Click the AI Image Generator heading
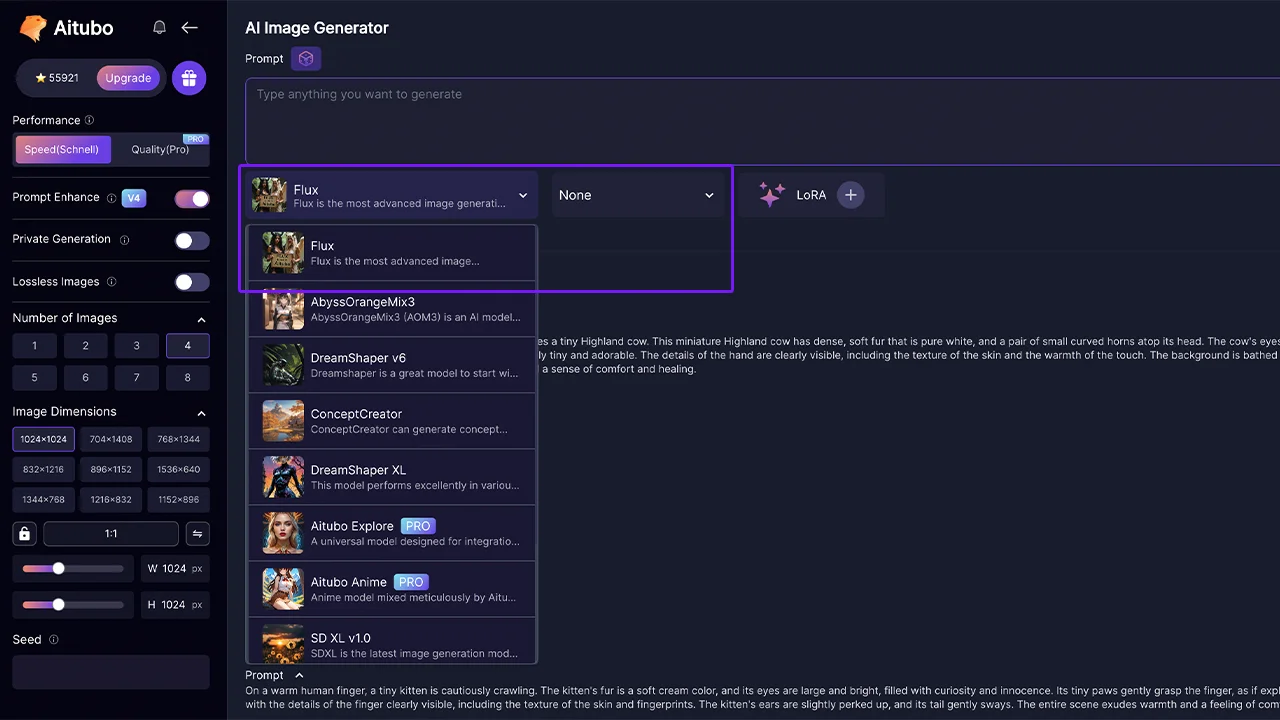Viewport: 1280px width, 720px height. [x=317, y=28]
